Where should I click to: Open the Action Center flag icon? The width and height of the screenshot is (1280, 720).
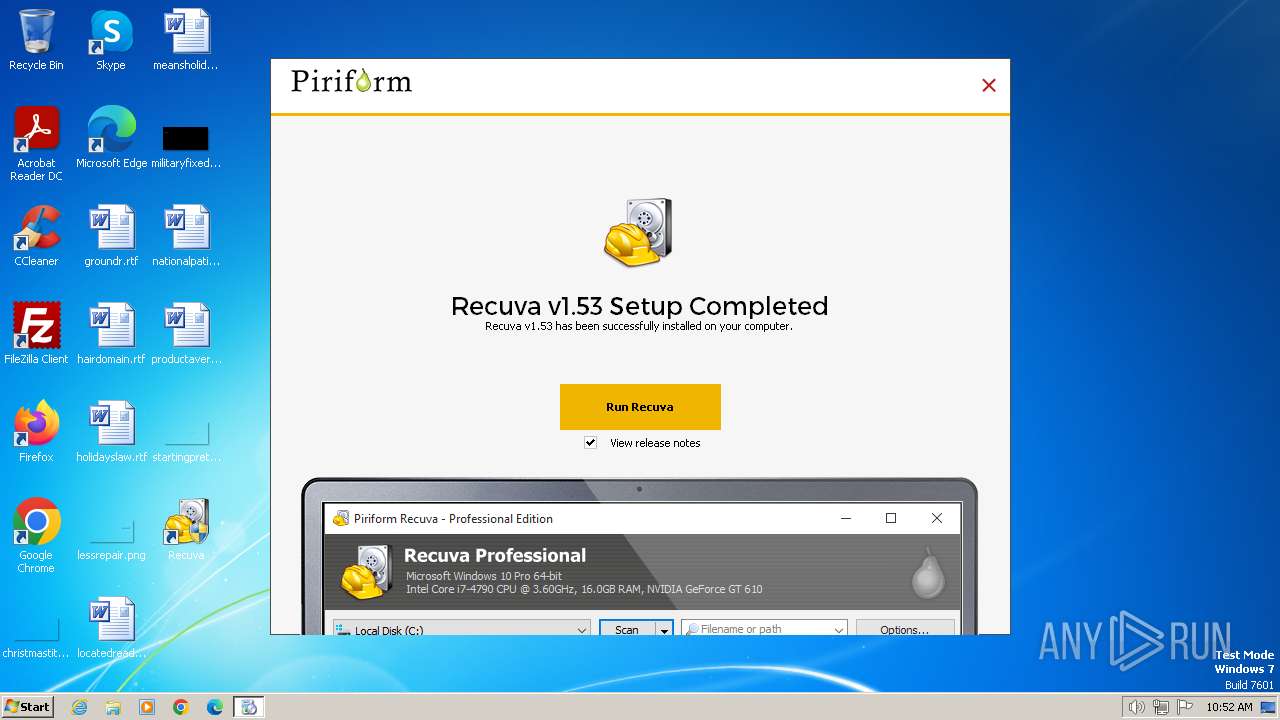1185,707
